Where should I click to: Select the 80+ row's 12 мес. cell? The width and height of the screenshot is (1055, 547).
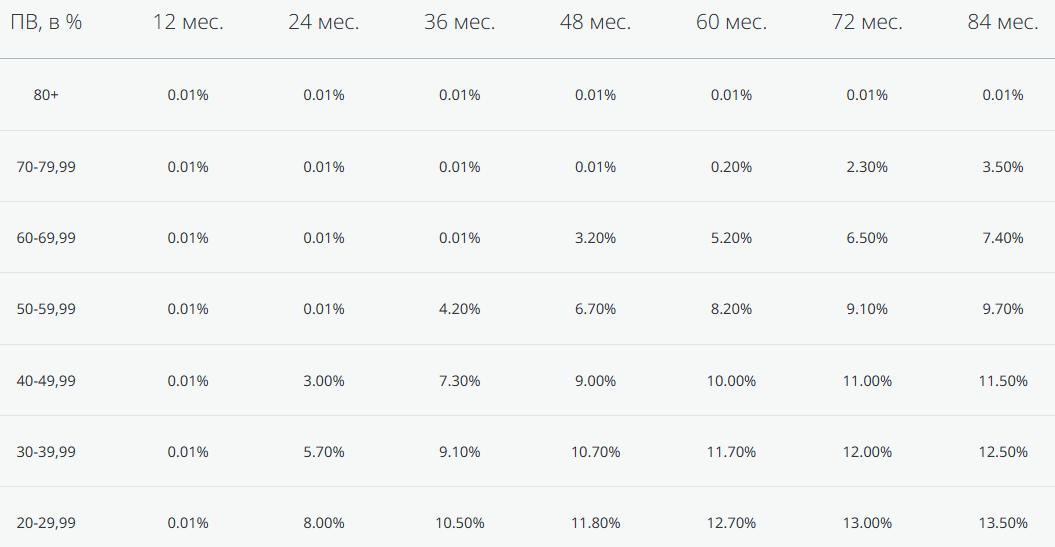(188, 95)
